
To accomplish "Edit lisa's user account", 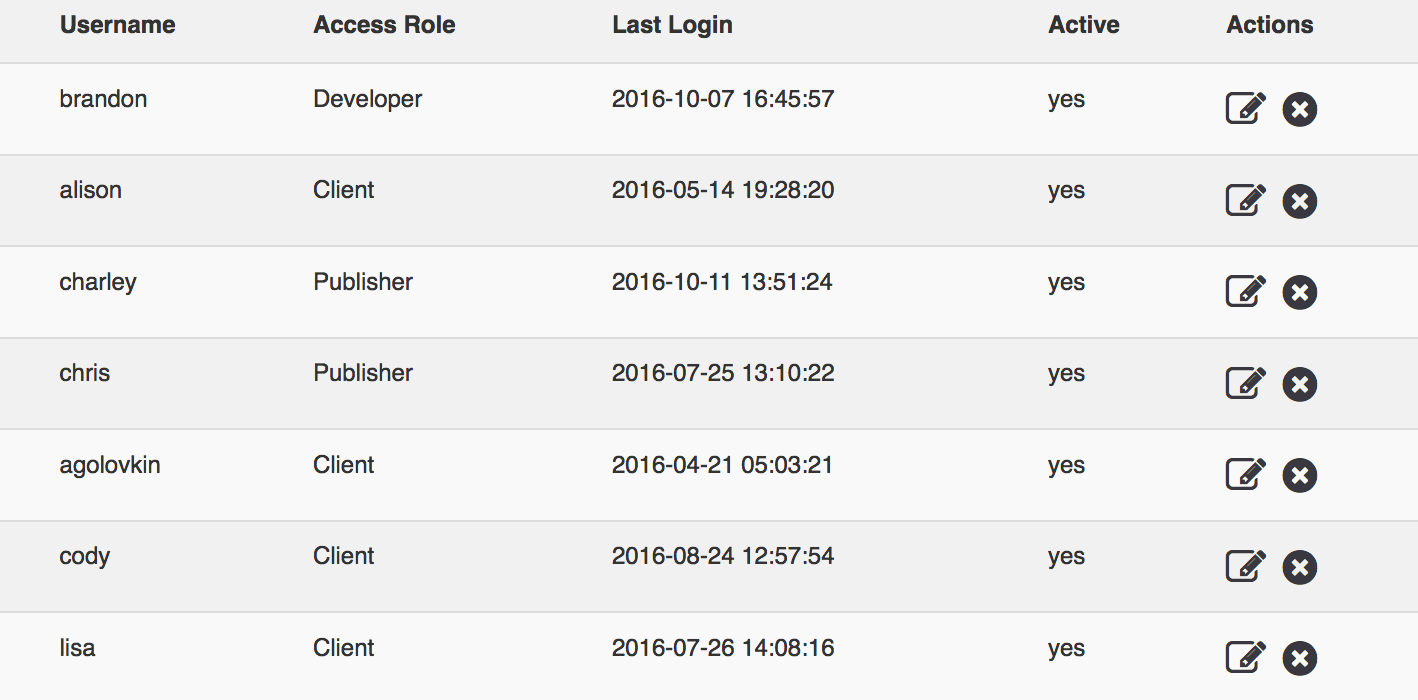I will 1246,657.
